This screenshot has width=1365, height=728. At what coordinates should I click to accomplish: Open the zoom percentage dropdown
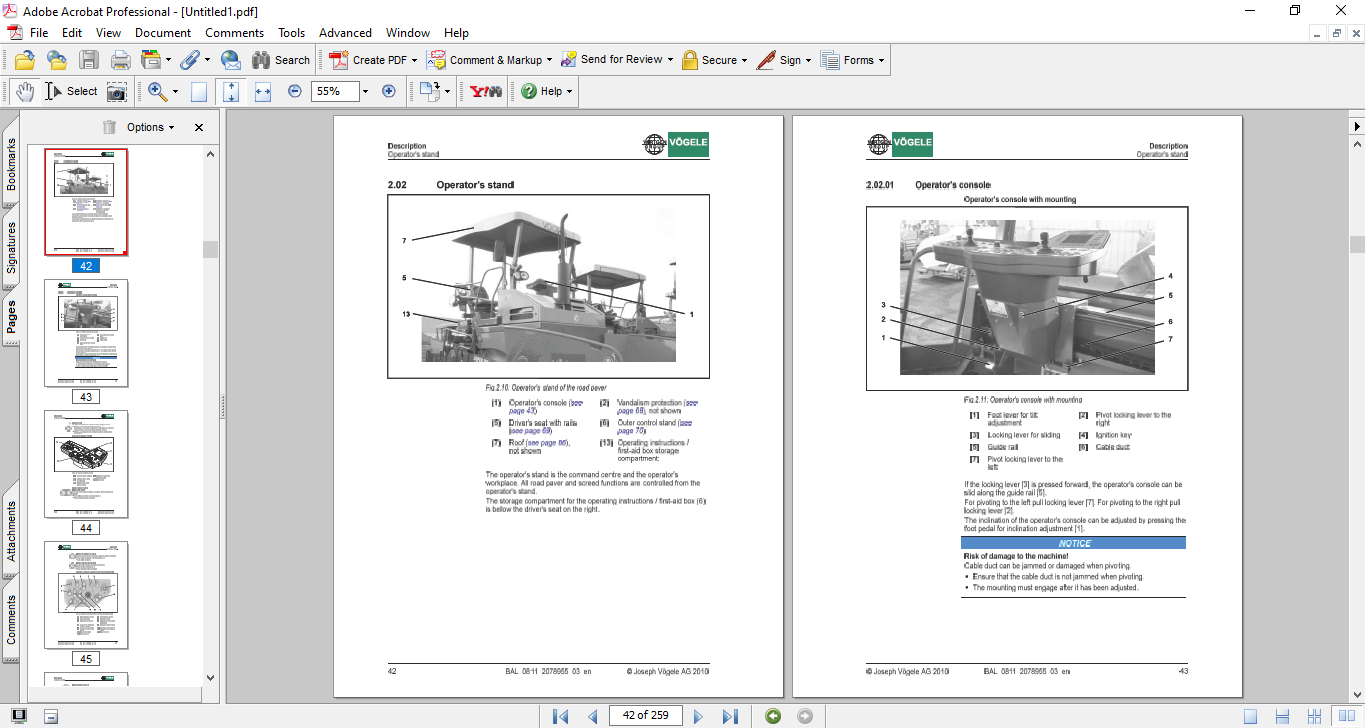(x=365, y=91)
